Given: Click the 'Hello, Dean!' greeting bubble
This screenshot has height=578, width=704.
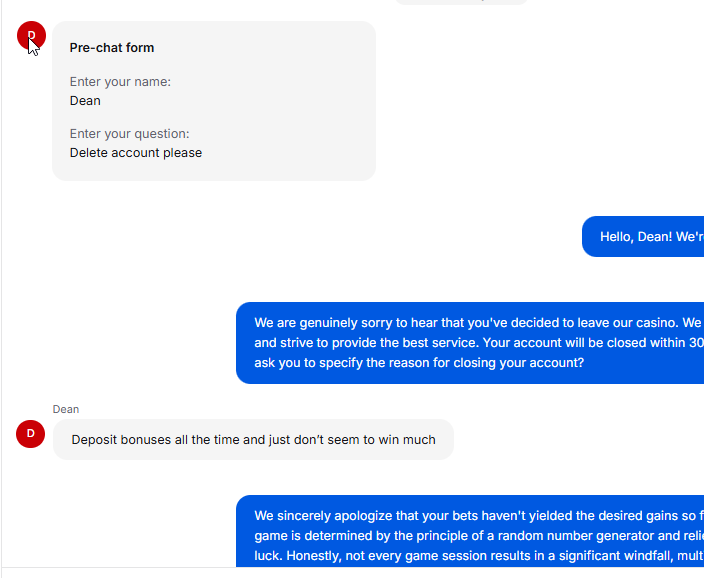Looking at the screenshot, I should (x=650, y=237).
